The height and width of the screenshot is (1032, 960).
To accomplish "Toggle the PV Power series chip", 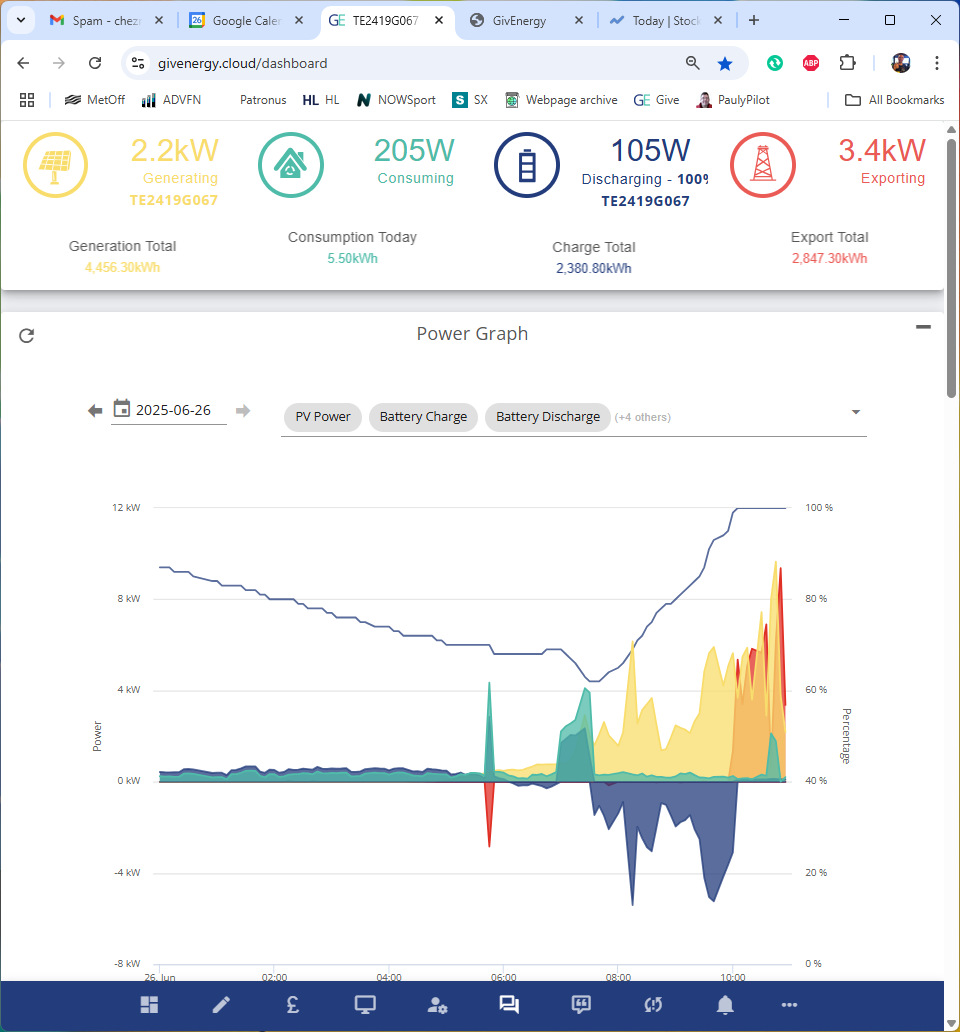I will click(322, 417).
